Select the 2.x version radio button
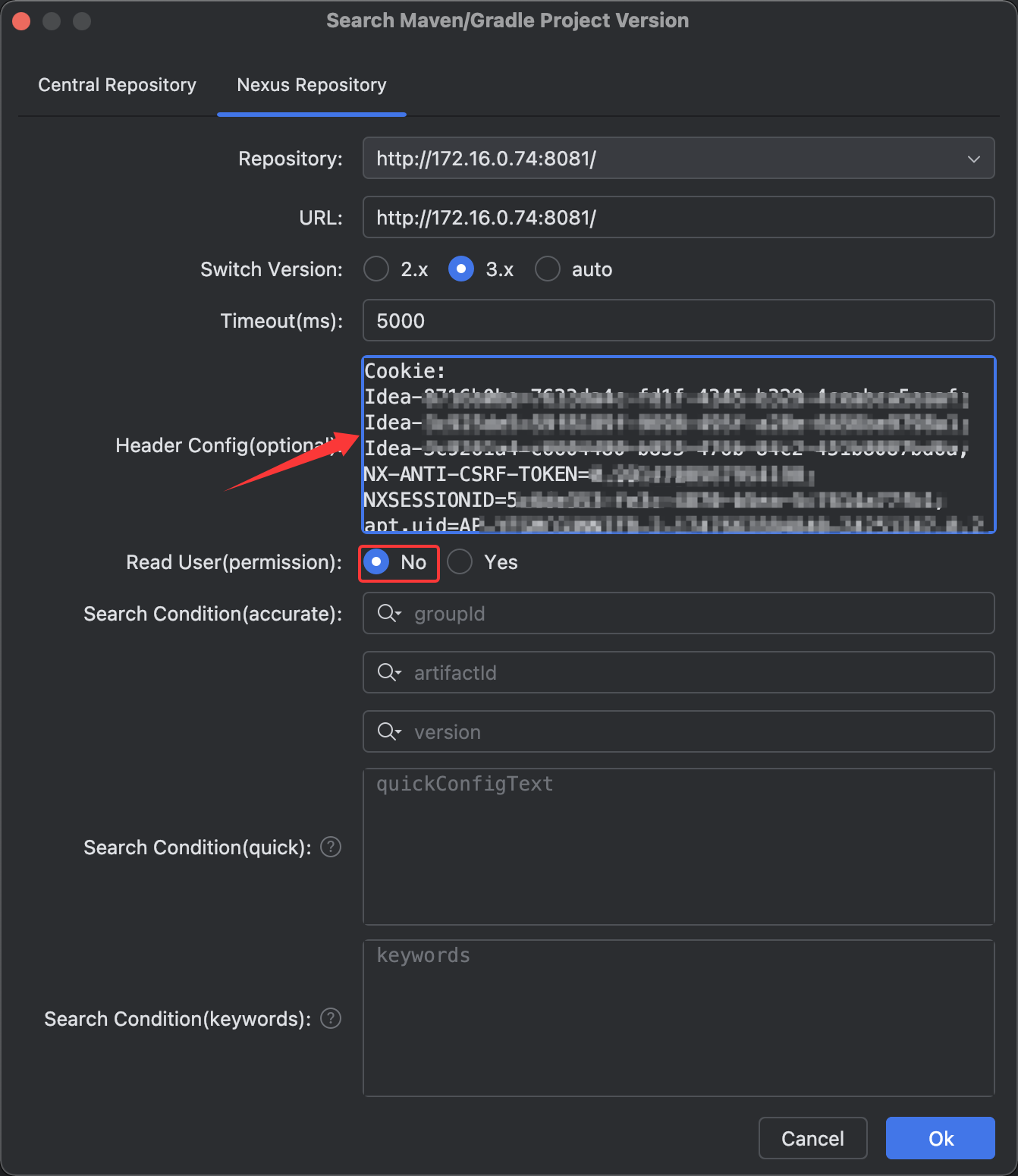 pyautogui.click(x=376, y=269)
